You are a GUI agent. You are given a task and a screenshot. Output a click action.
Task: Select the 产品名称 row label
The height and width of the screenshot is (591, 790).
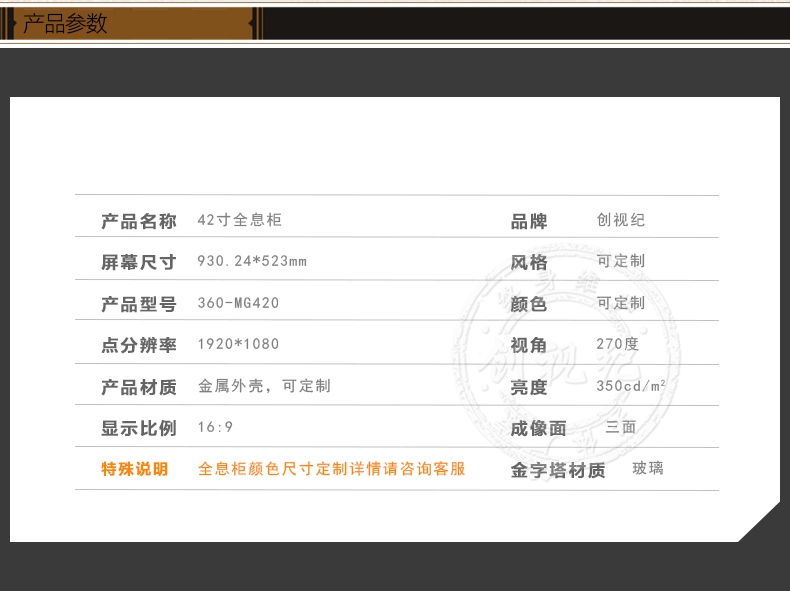[x=138, y=221]
